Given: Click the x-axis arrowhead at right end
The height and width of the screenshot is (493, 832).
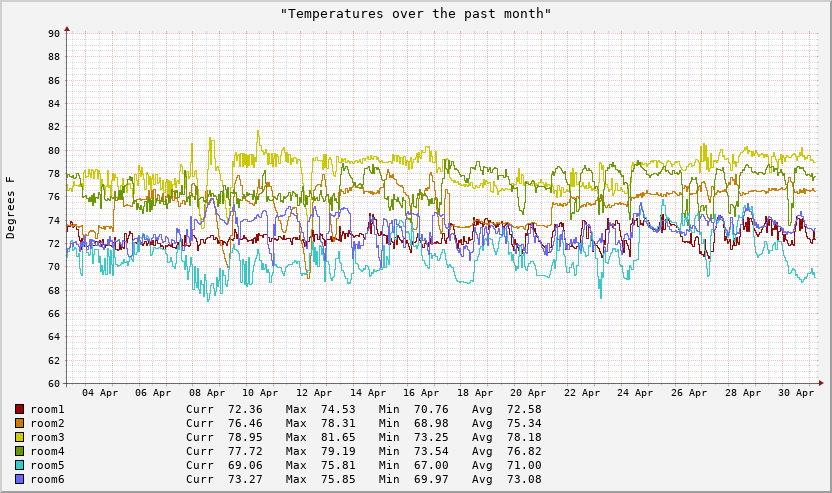Looking at the screenshot, I should pyautogui.click(x=821, y=383).
